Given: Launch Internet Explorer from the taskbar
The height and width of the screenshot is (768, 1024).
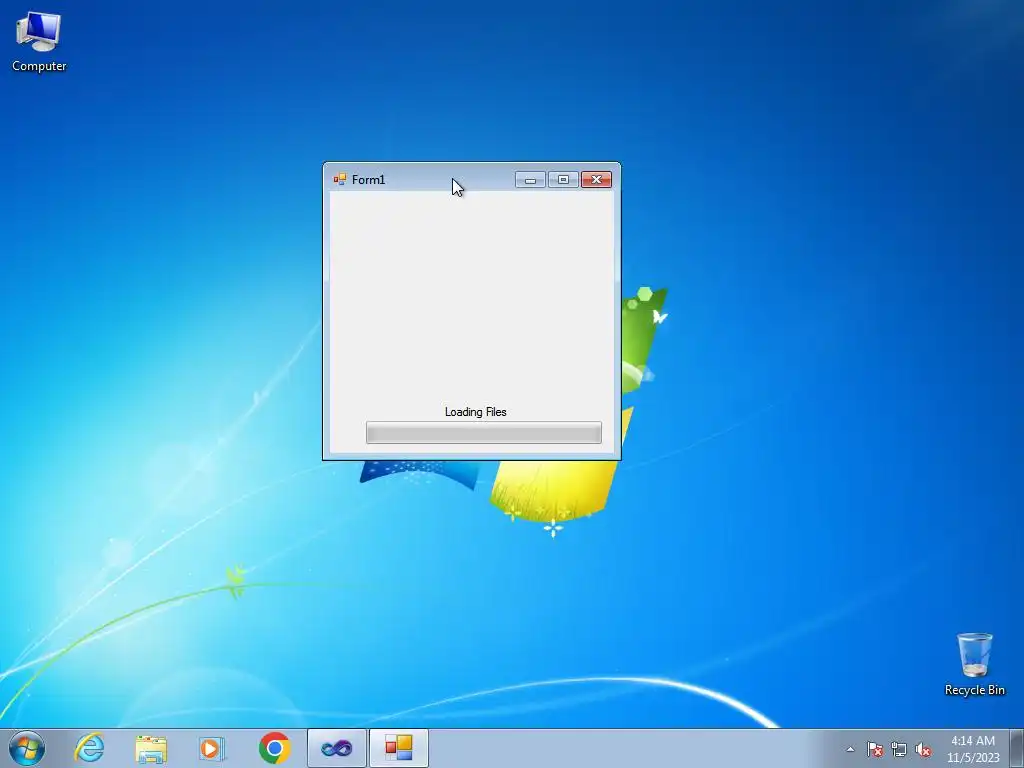Looking at the screenshot, I should (x=89, y=748).
